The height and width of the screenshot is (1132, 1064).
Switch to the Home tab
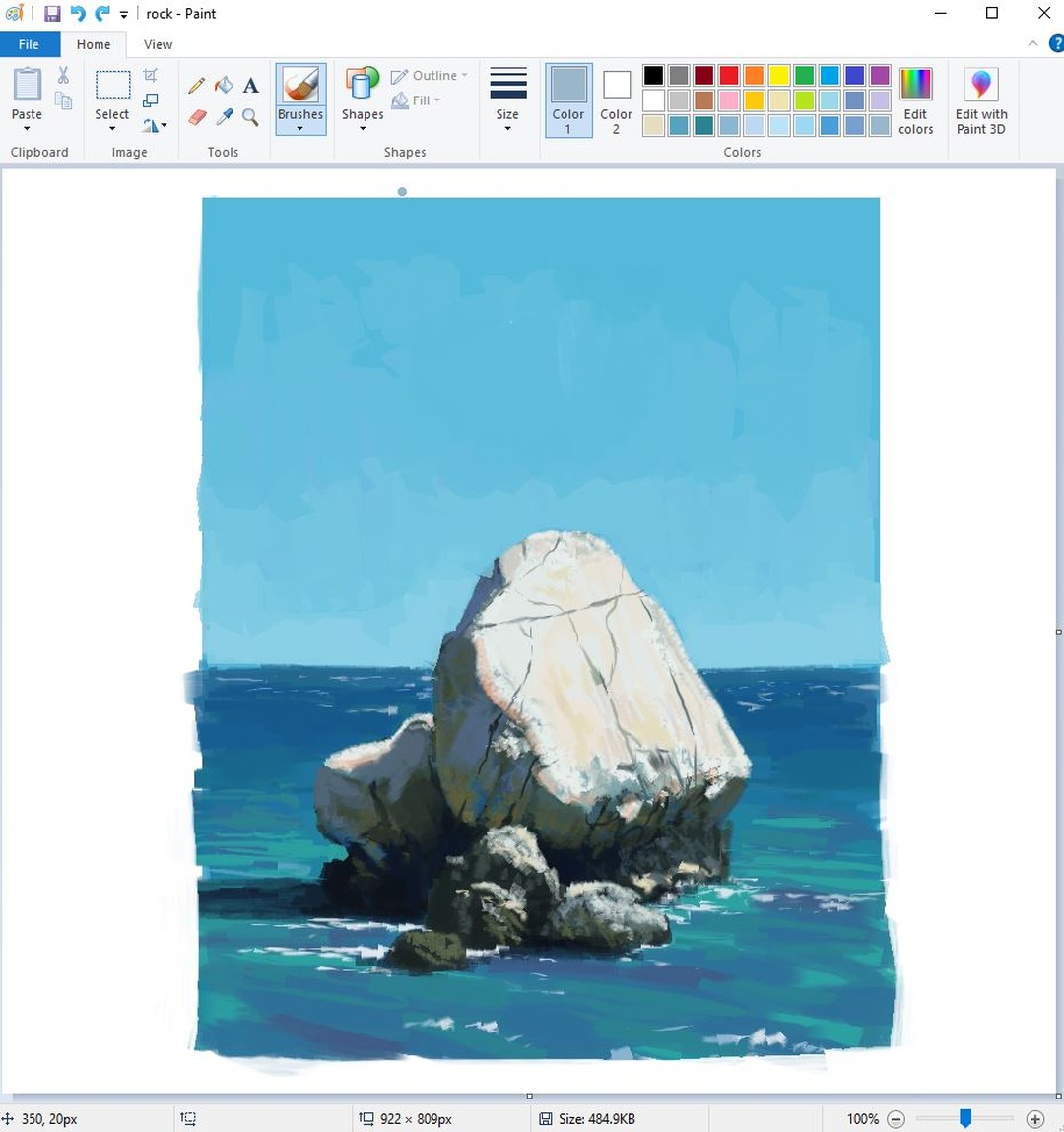tap(94, 44)
